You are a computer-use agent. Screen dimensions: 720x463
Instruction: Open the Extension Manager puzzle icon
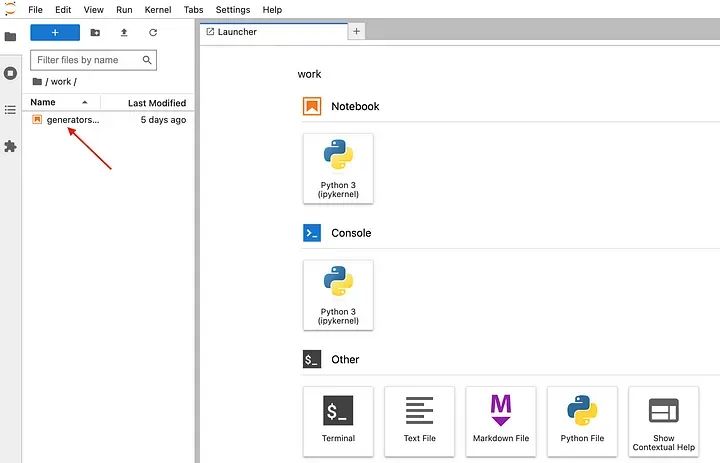[10, 146]
